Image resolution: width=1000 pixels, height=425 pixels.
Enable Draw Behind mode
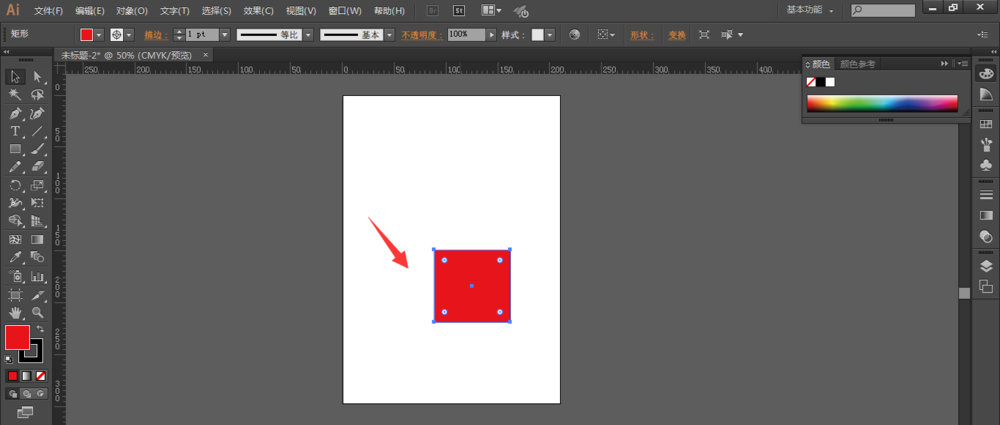point(27,394)
